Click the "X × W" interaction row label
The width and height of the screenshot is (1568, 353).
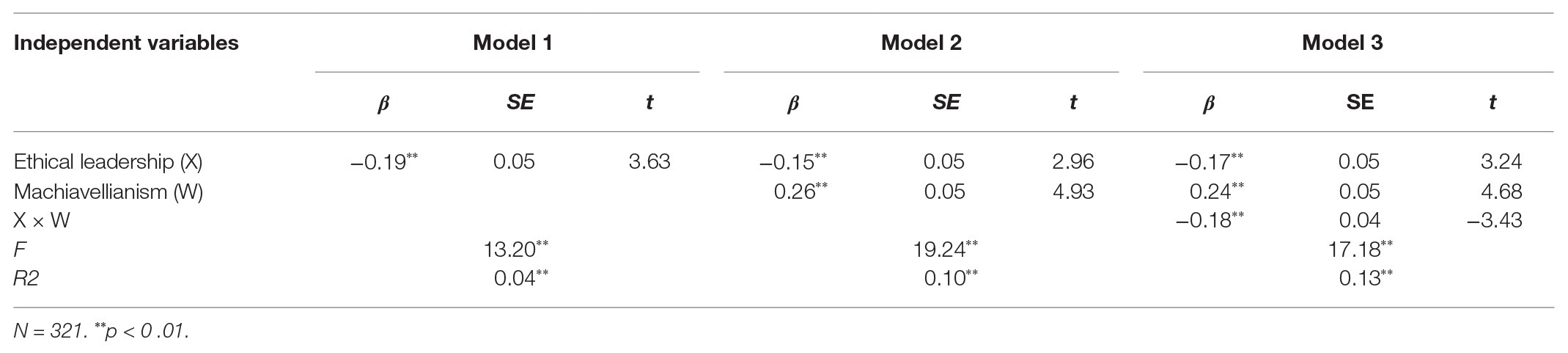(41, 220)
